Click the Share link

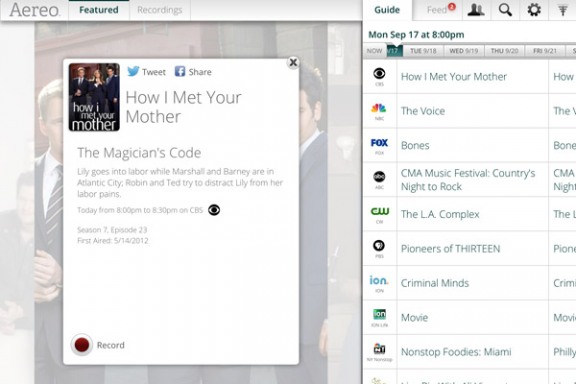coord(200,72)
